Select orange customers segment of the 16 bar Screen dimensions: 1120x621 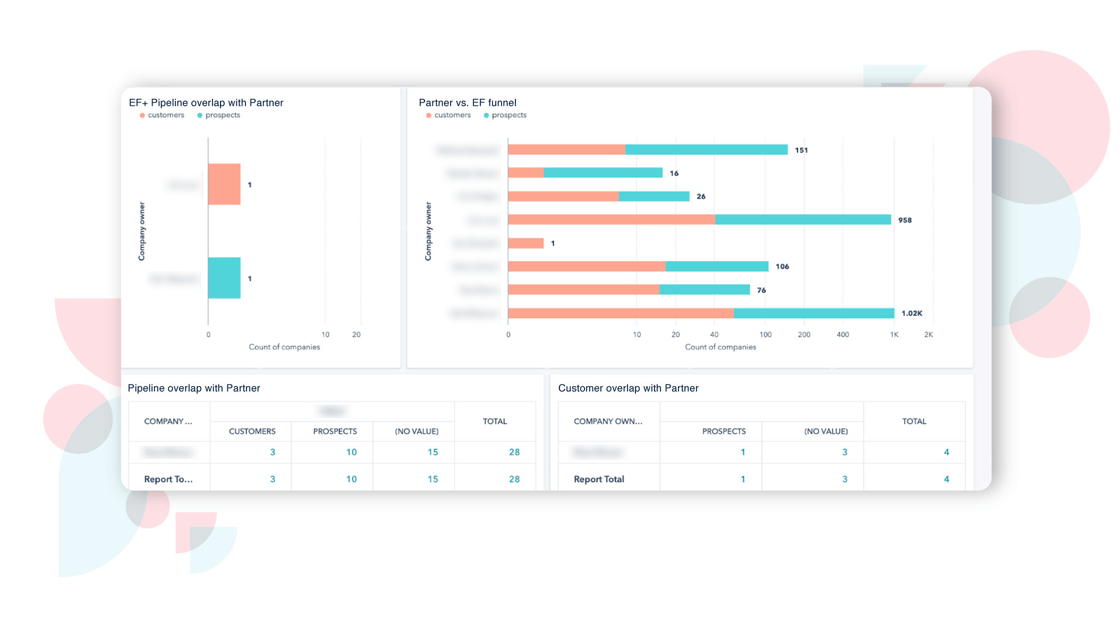pos(526,173)
